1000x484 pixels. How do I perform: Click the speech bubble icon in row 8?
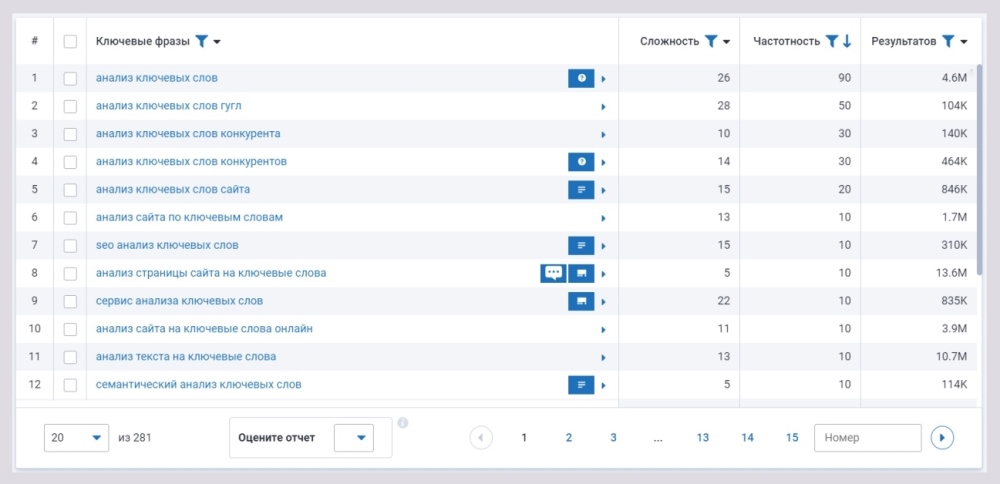(553, 273)
